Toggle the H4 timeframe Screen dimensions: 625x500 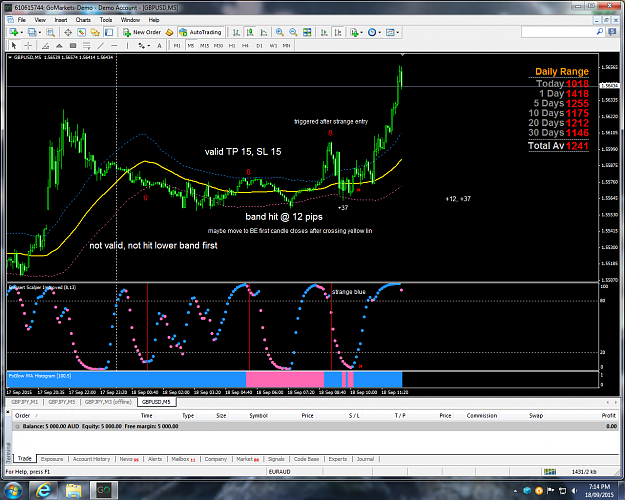click(246, 45)
